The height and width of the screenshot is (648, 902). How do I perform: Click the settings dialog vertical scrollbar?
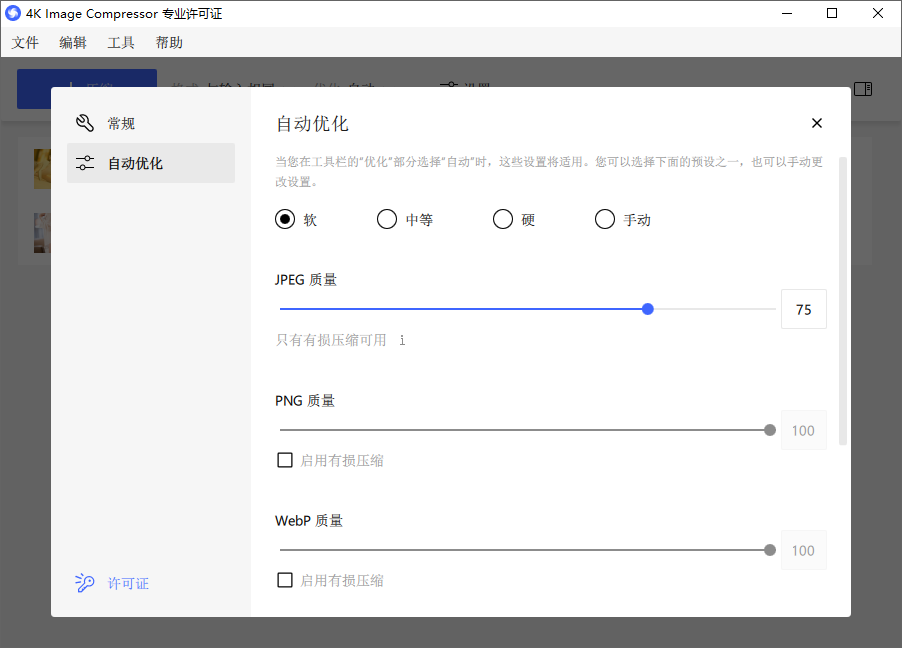[x=843, y=301]
